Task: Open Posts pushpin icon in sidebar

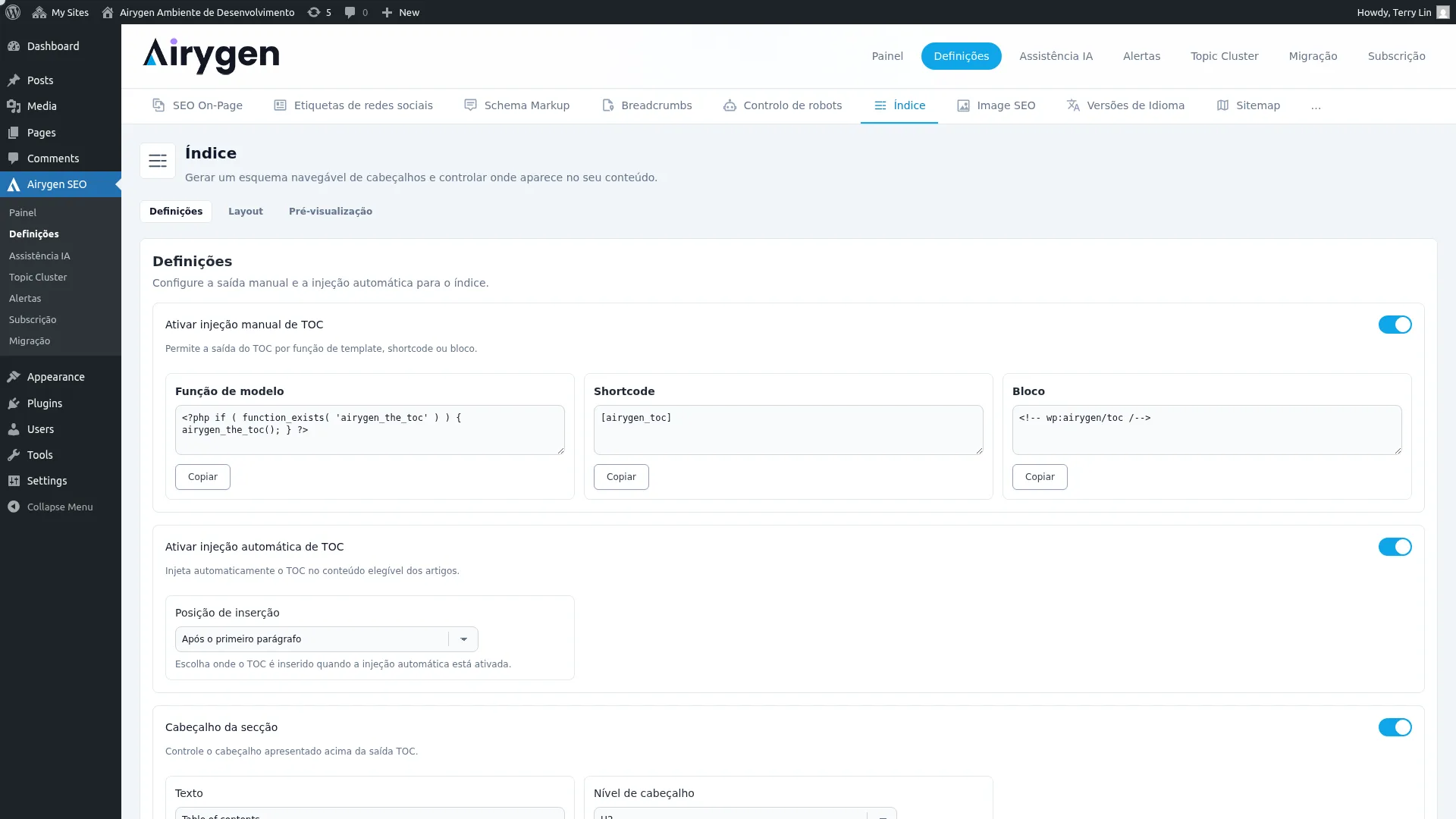Action: (x=14, y=80)
